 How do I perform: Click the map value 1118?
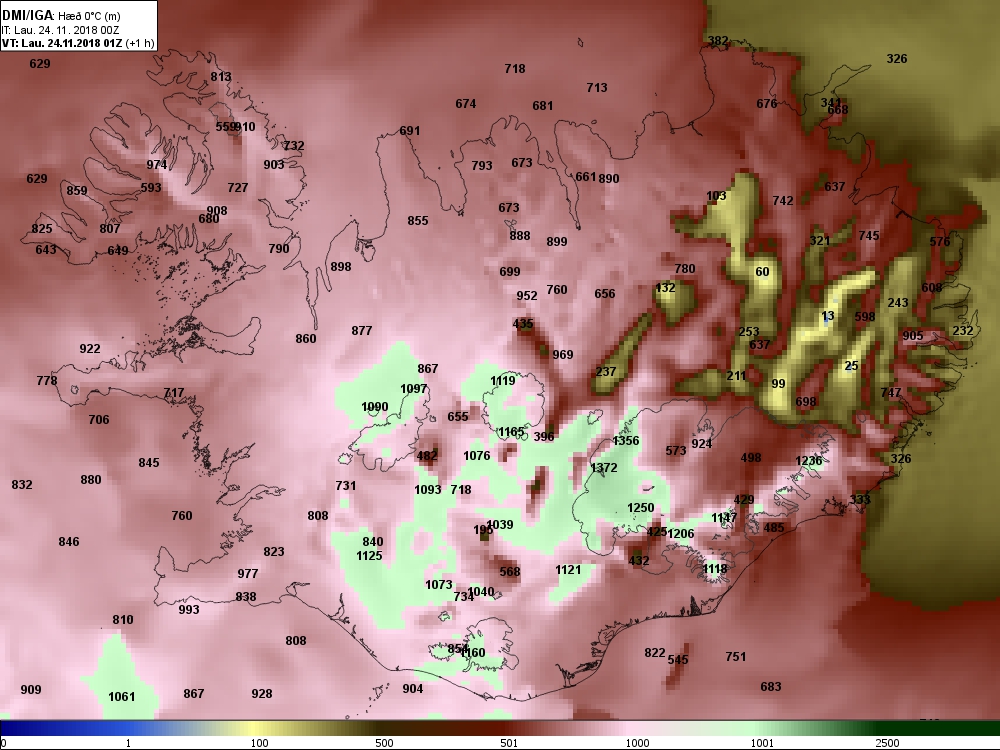(714, 569)
